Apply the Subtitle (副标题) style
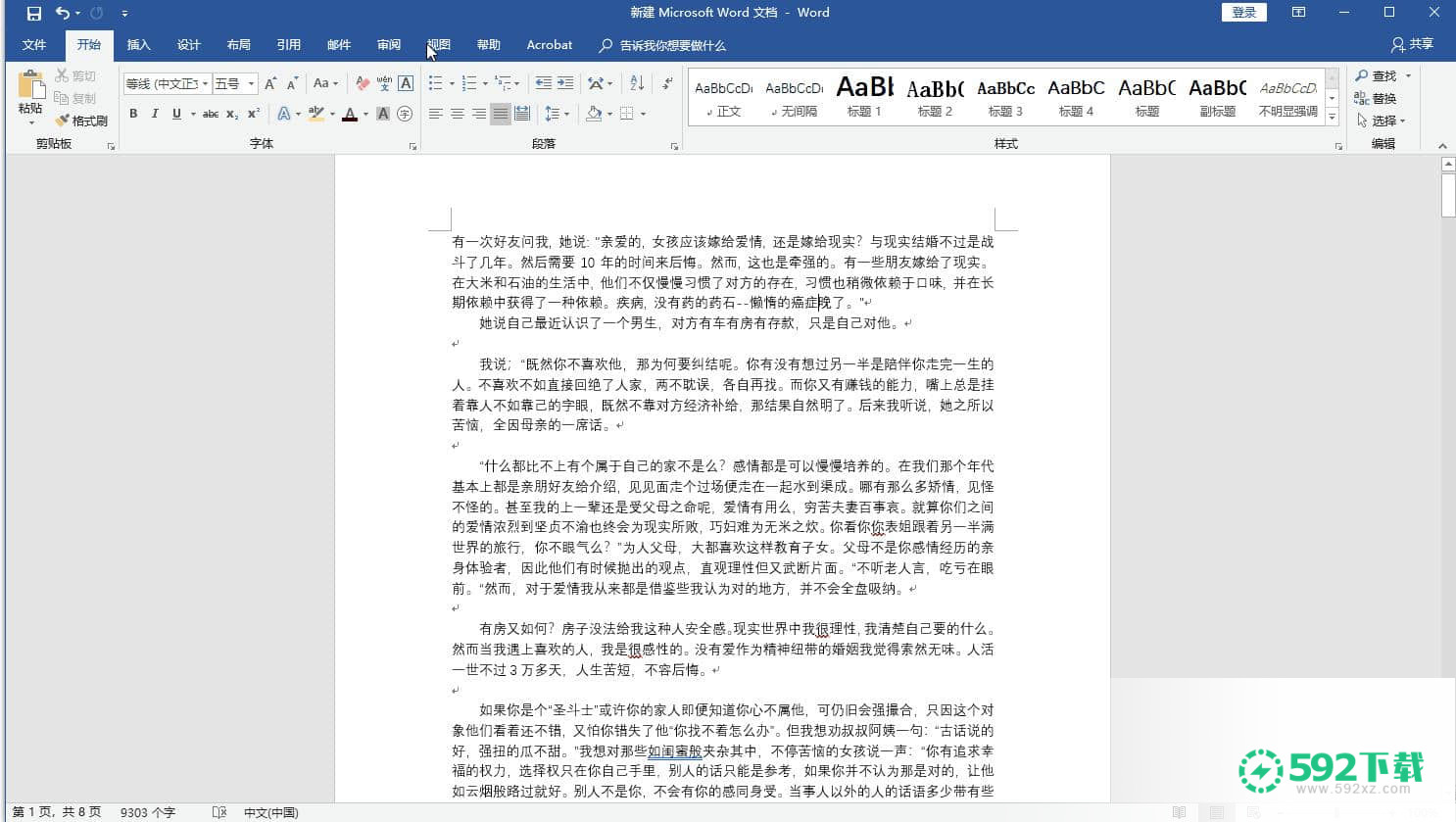 pos(1218,96)
